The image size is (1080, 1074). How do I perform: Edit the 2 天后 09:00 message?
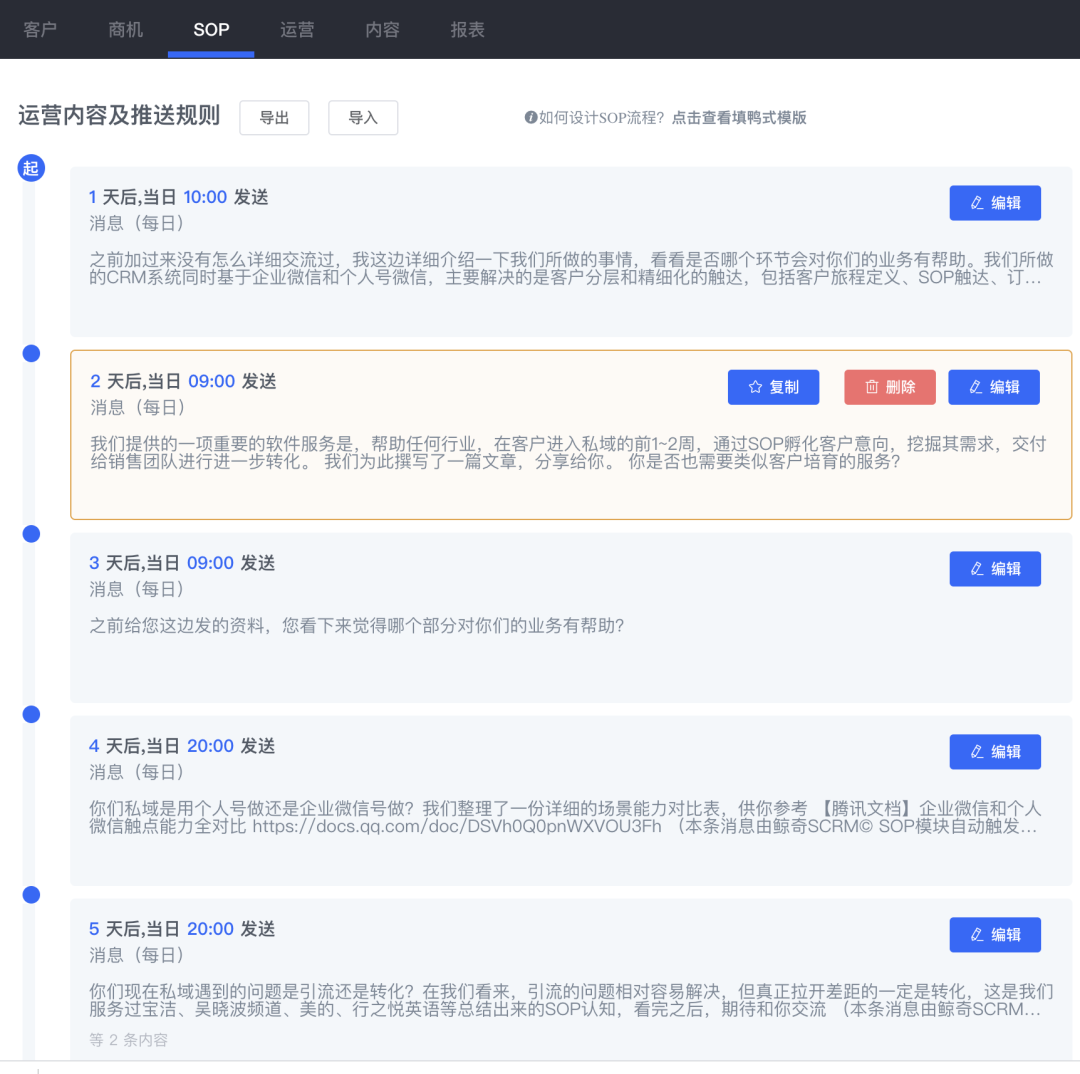pos(993,387)
